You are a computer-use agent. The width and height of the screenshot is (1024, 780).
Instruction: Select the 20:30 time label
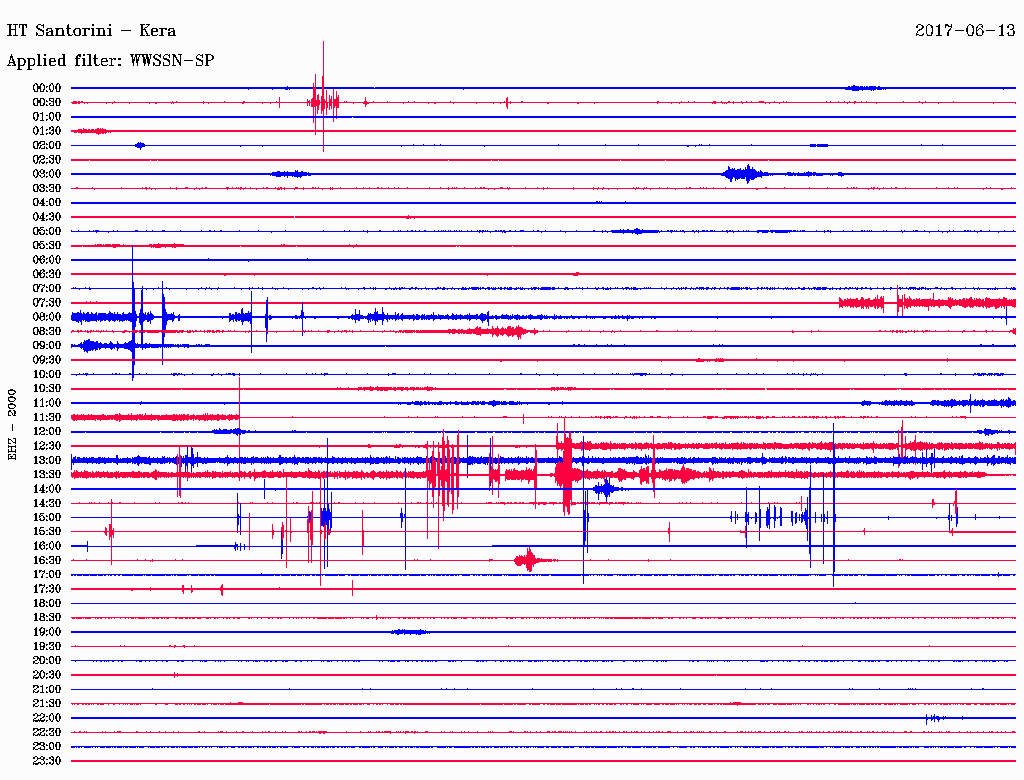click(47, 675)
